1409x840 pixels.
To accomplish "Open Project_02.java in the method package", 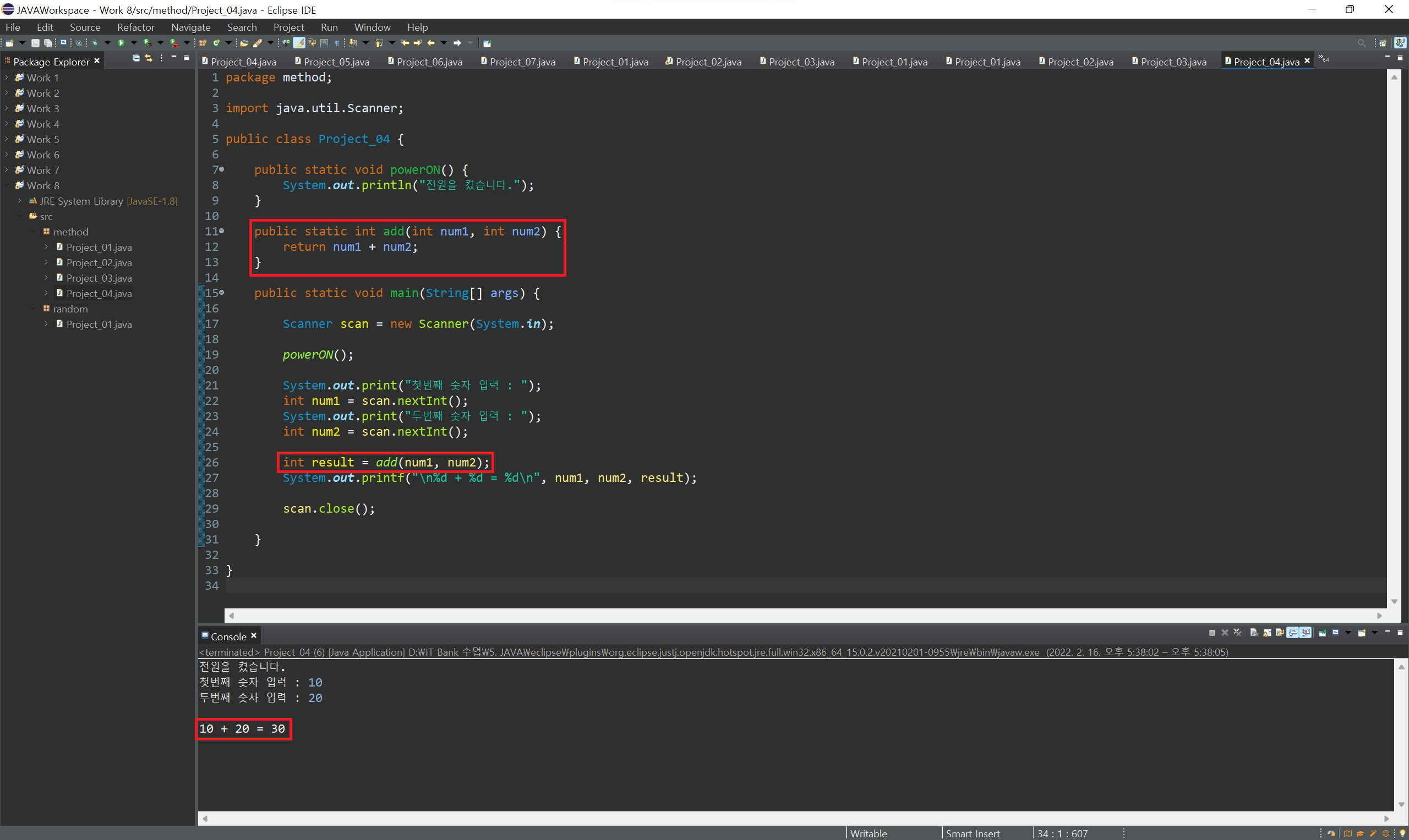I will point(99,262).
